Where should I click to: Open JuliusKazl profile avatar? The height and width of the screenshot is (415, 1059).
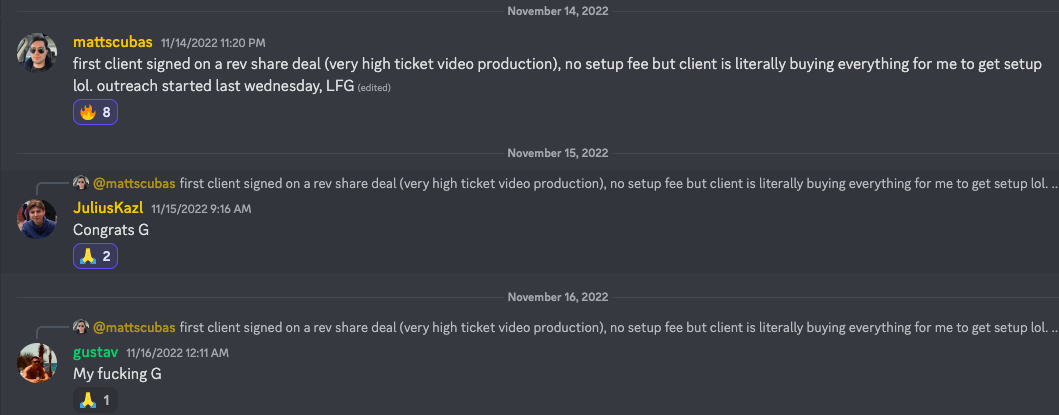[x=36, y=219]
